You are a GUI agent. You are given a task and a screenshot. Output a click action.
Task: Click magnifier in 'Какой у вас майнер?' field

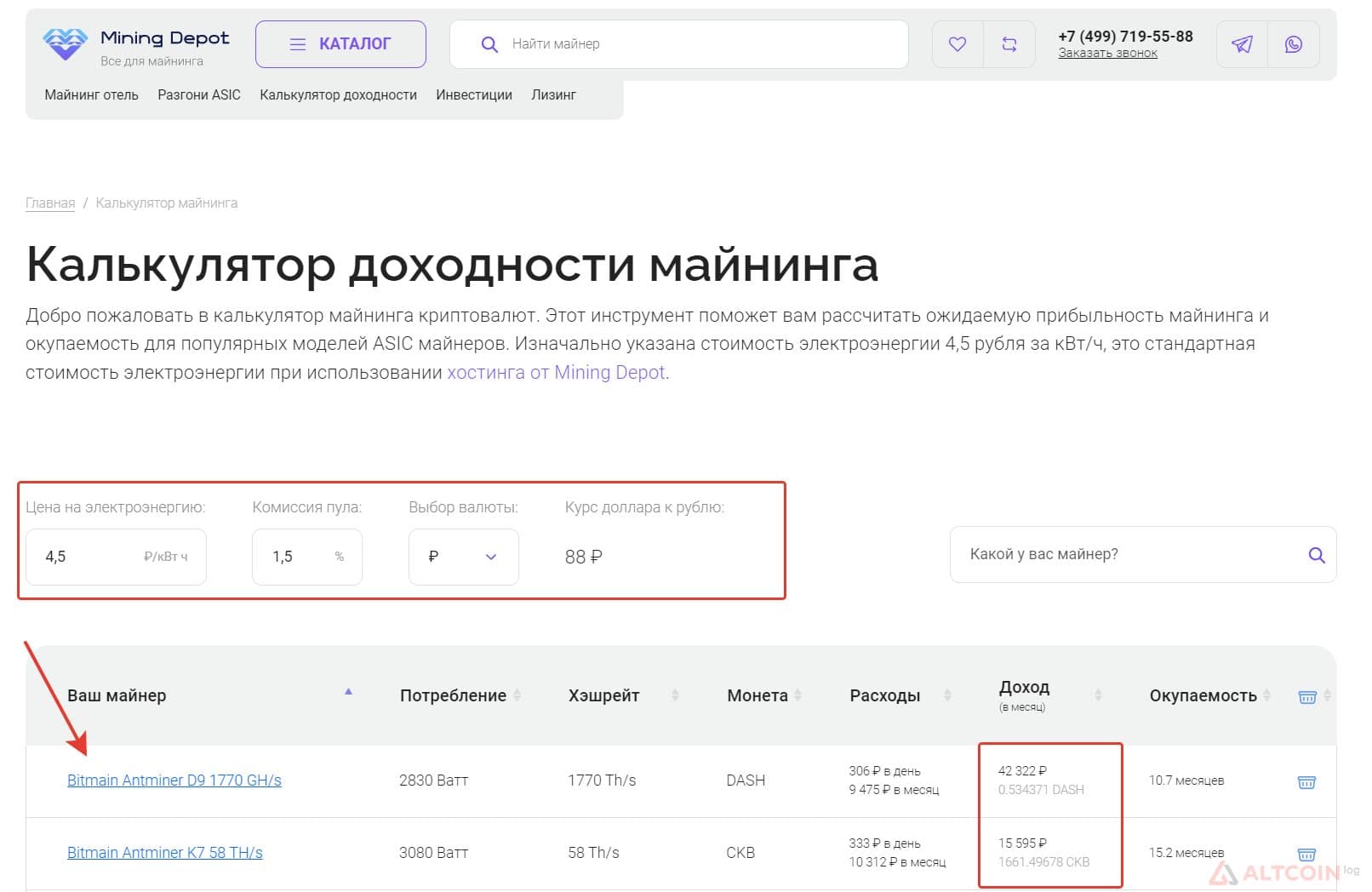pos(1317,555)
